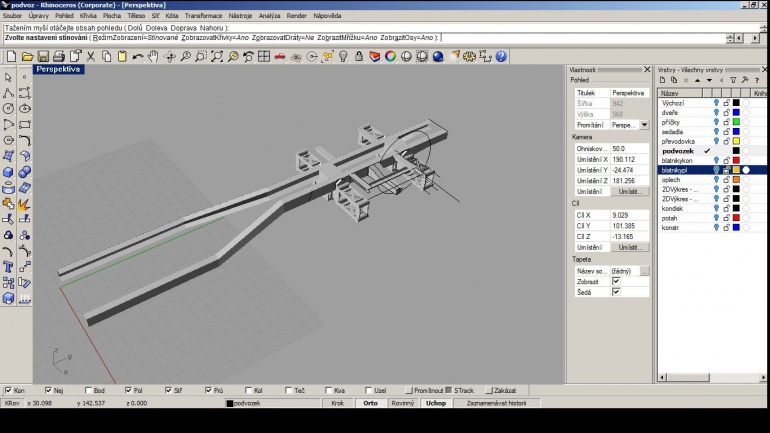Pick the circle tool in the left toolbar

8,108
